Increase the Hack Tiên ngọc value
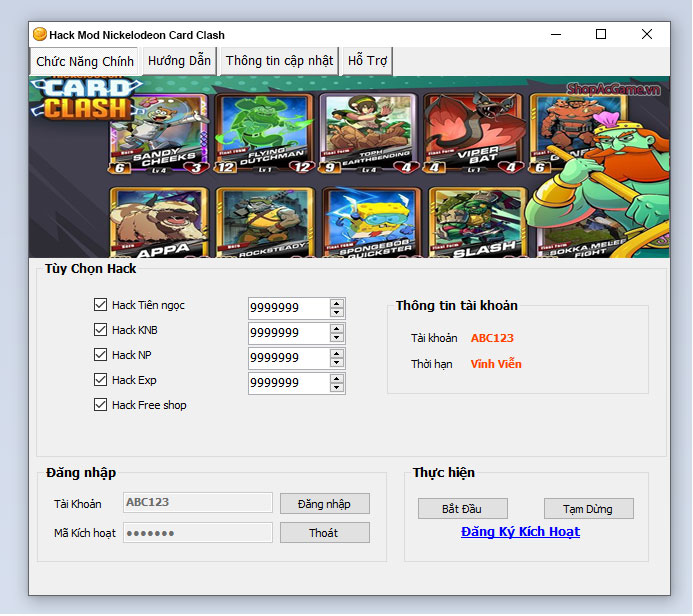This screenshot has width=693, height=616. point(337,304)
